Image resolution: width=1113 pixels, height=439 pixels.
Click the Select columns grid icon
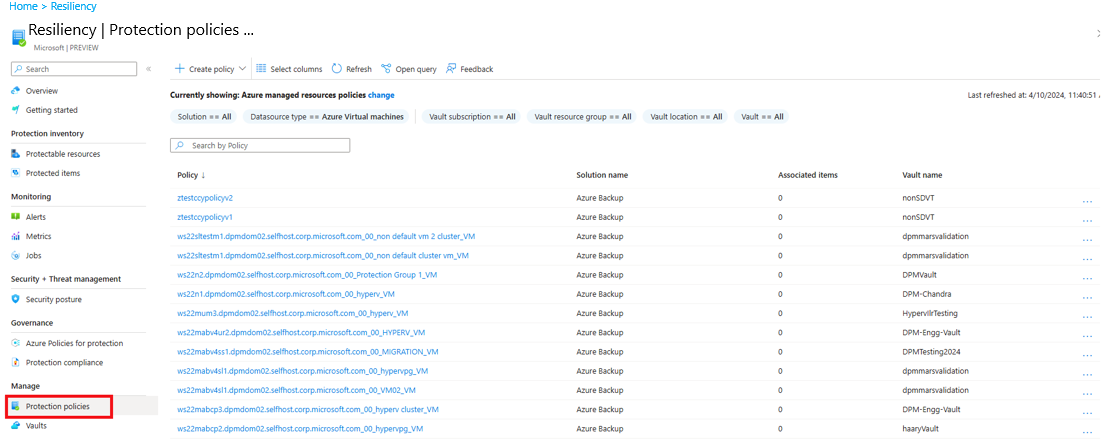click(261, 69)
